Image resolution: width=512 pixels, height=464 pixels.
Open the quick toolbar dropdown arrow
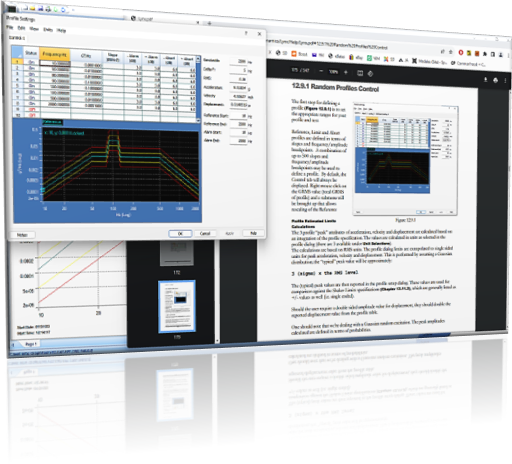pyautogui.click(x=73, y=10)
